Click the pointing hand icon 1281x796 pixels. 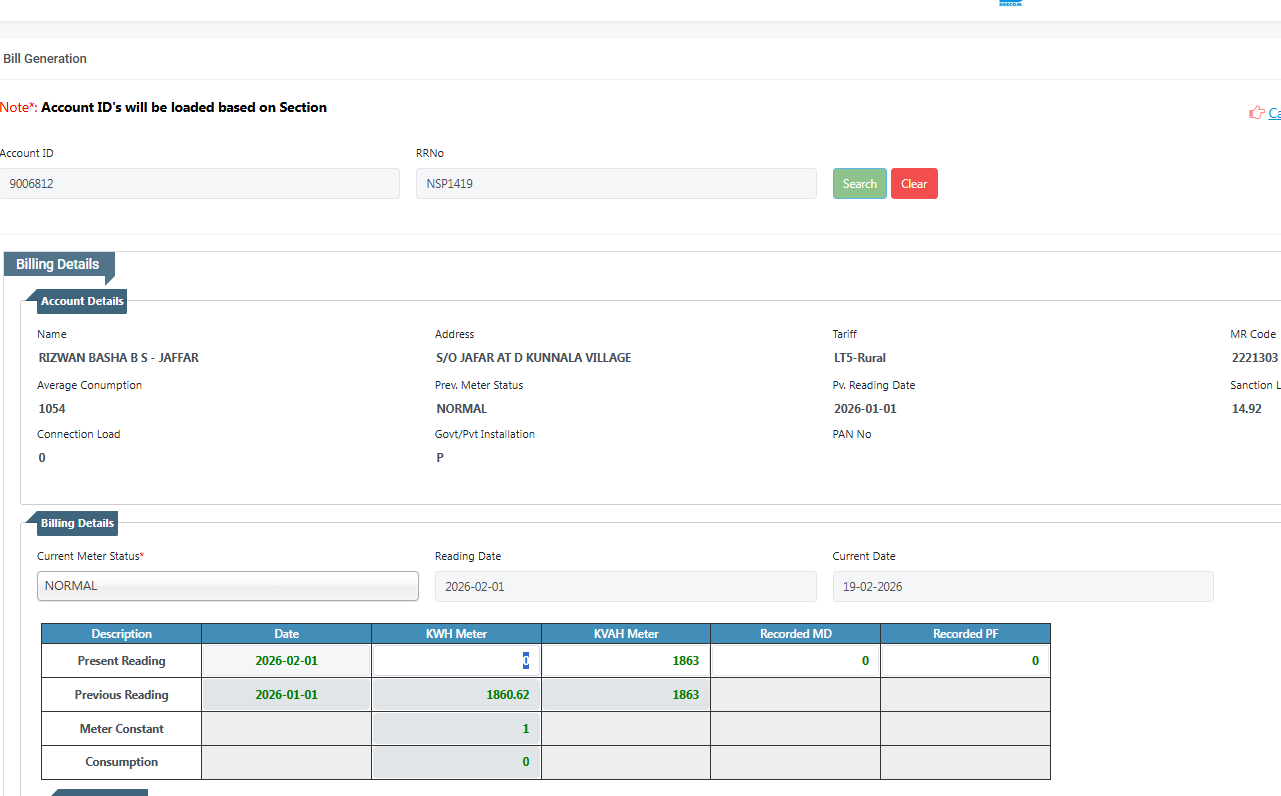(x=1257, y=113)
